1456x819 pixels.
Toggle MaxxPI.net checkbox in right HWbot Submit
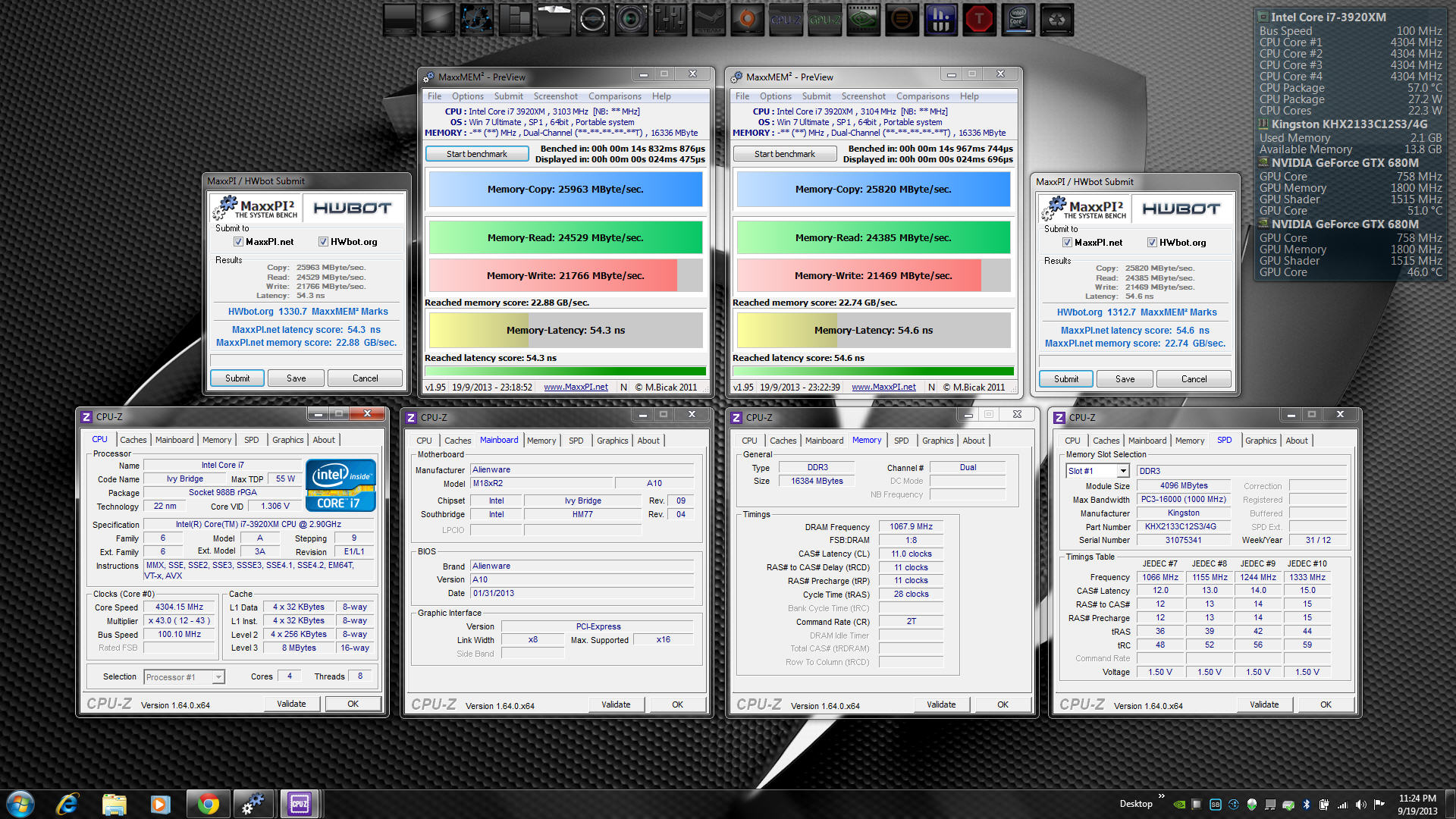pos(1067,243)
